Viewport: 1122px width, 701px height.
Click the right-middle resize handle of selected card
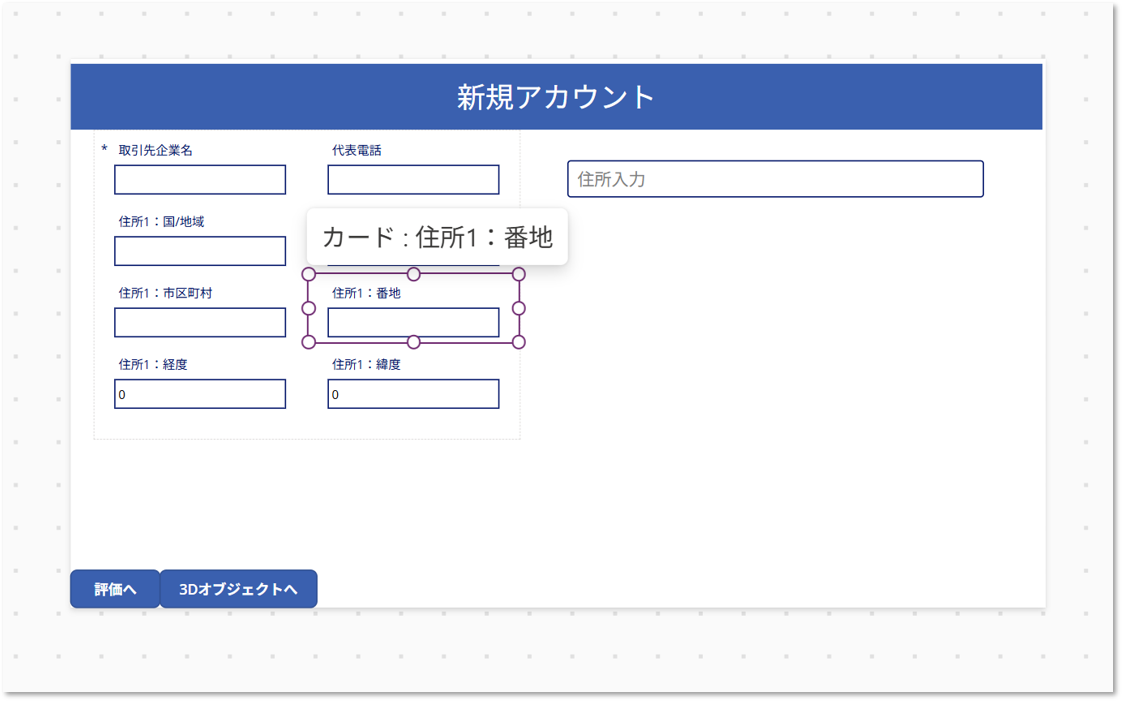click(519, 308)
